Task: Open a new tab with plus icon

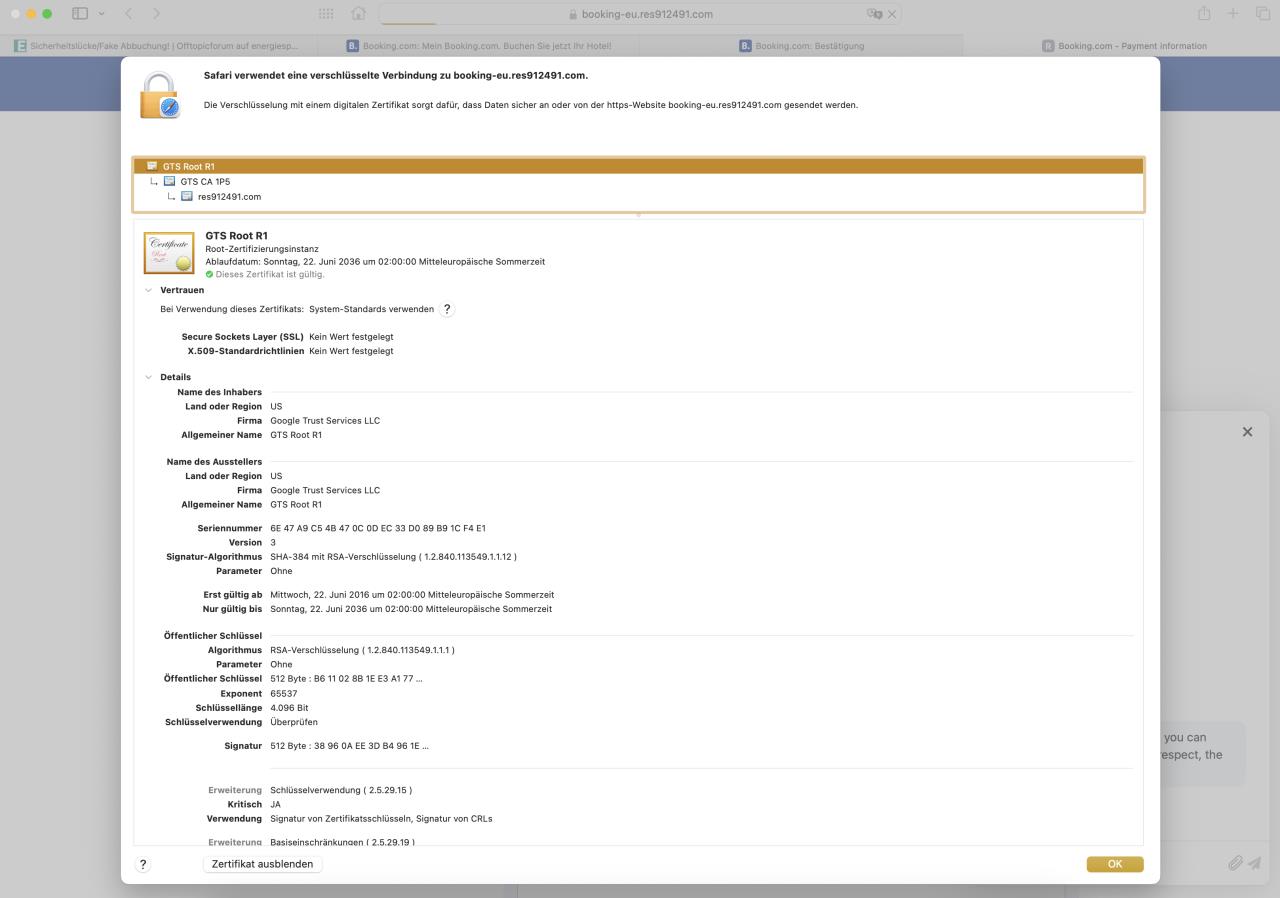Action: 1233,13
